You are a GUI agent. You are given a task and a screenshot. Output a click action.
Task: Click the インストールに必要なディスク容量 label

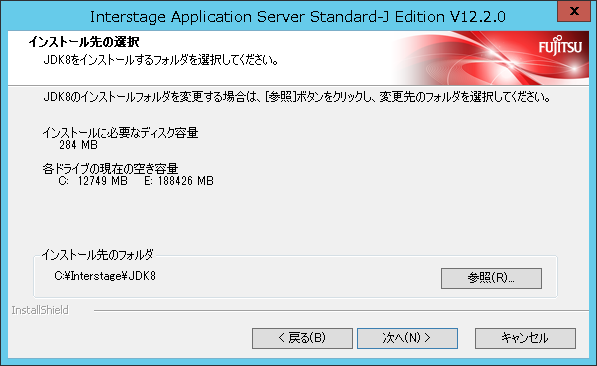click(120, 133)
